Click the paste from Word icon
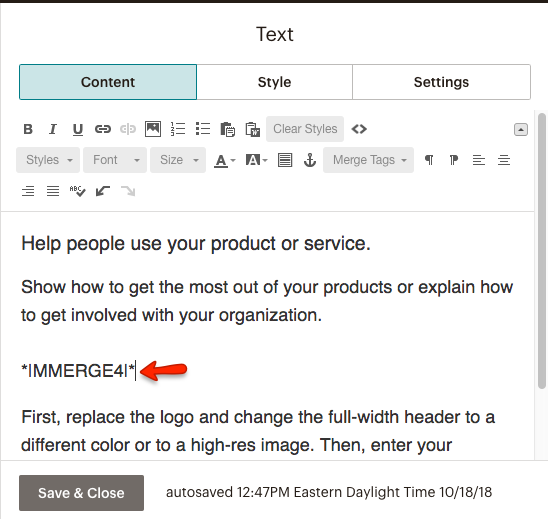Image resolution: width=548 pixels, height=519 pixels. (x=253, y=129)
